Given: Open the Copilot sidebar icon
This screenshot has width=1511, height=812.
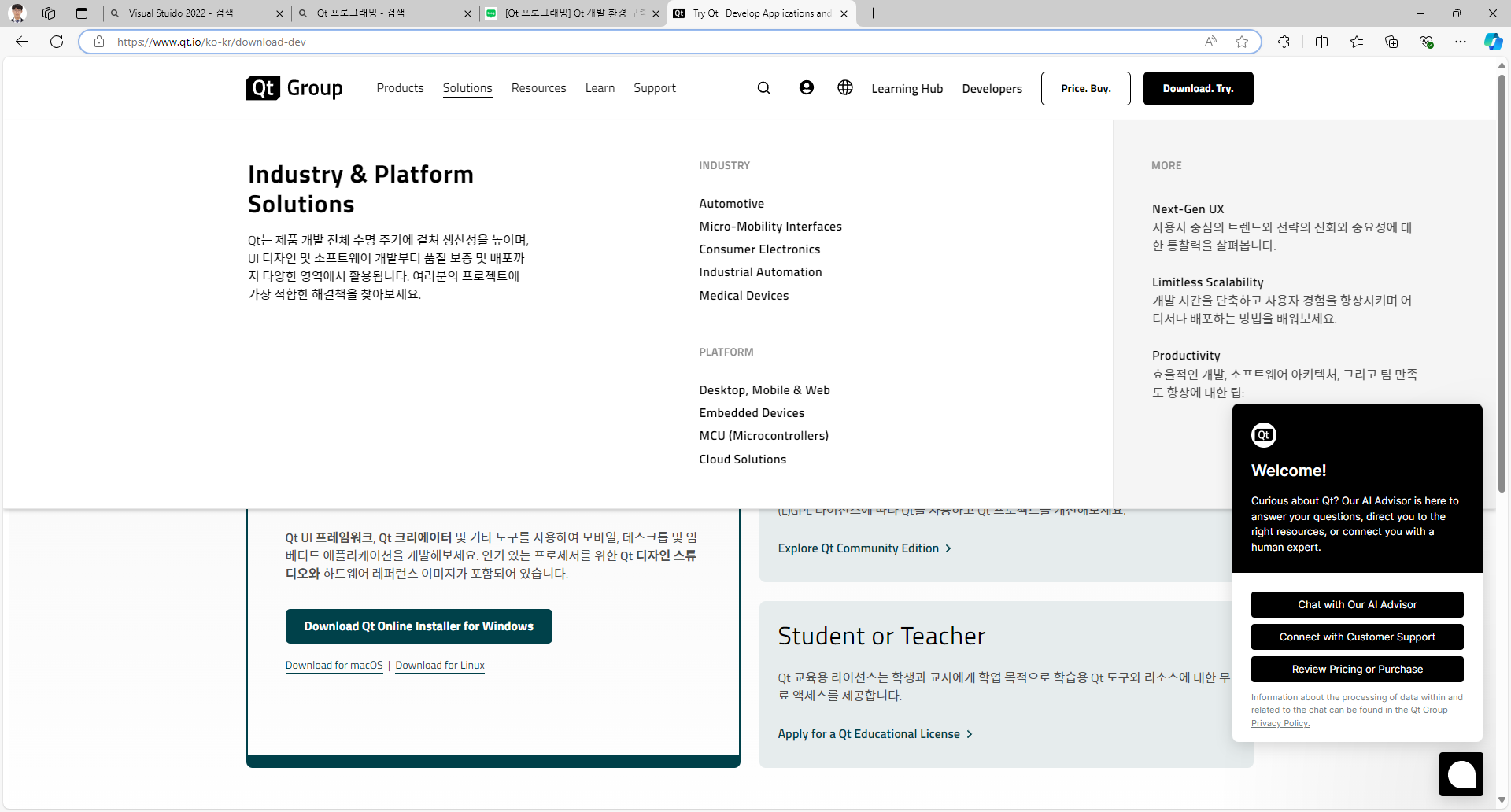Looking at the screenshot, I should 1493,42.
